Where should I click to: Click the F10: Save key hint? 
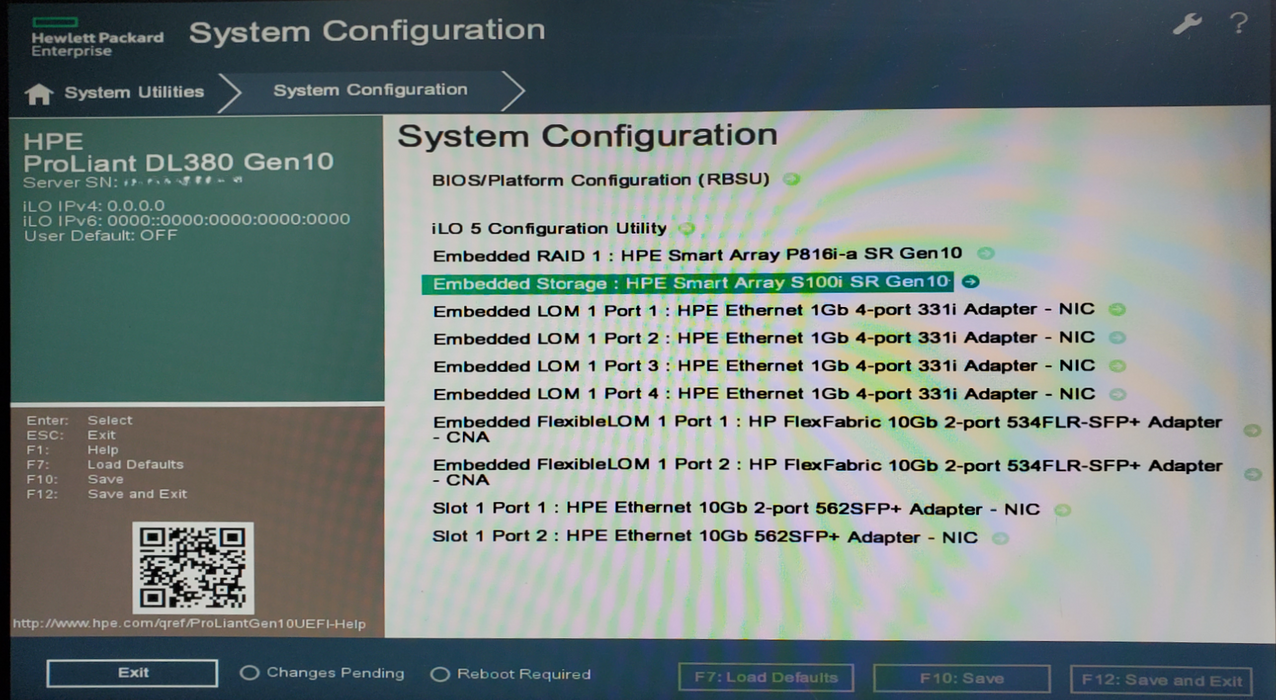click(75, 479)
